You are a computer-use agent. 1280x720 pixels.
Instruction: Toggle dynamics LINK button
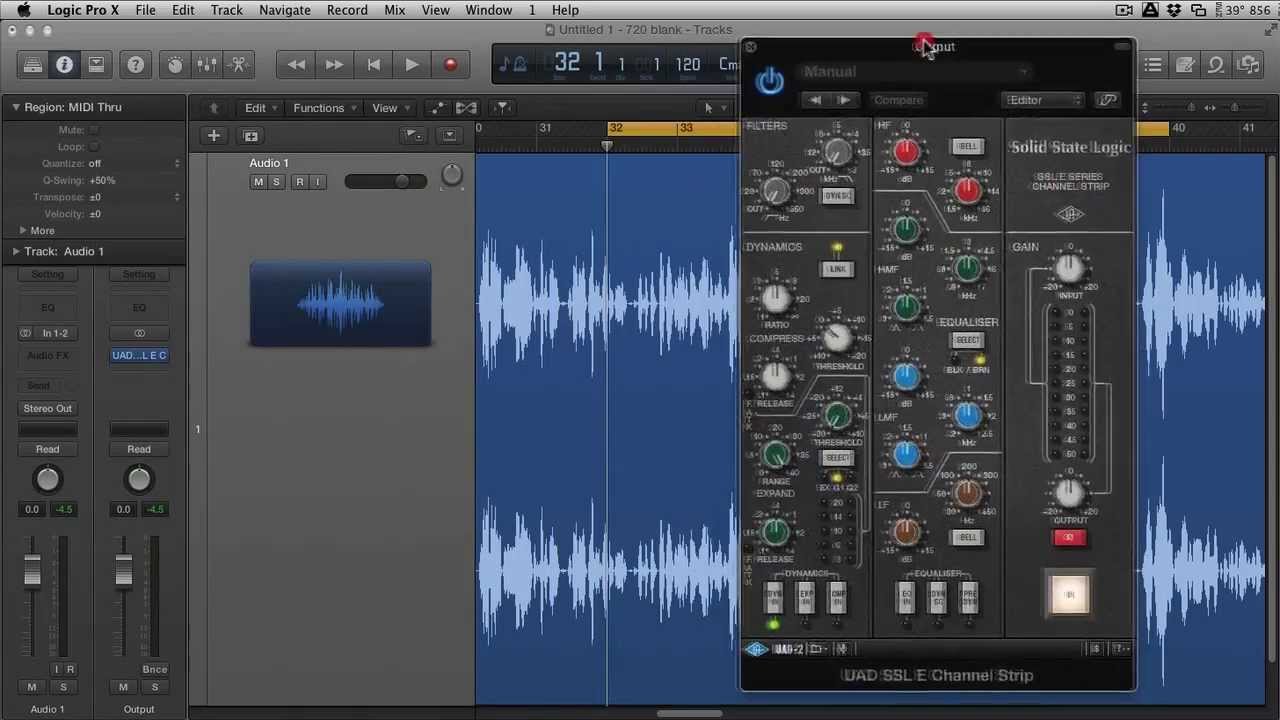tap(836, 269)
